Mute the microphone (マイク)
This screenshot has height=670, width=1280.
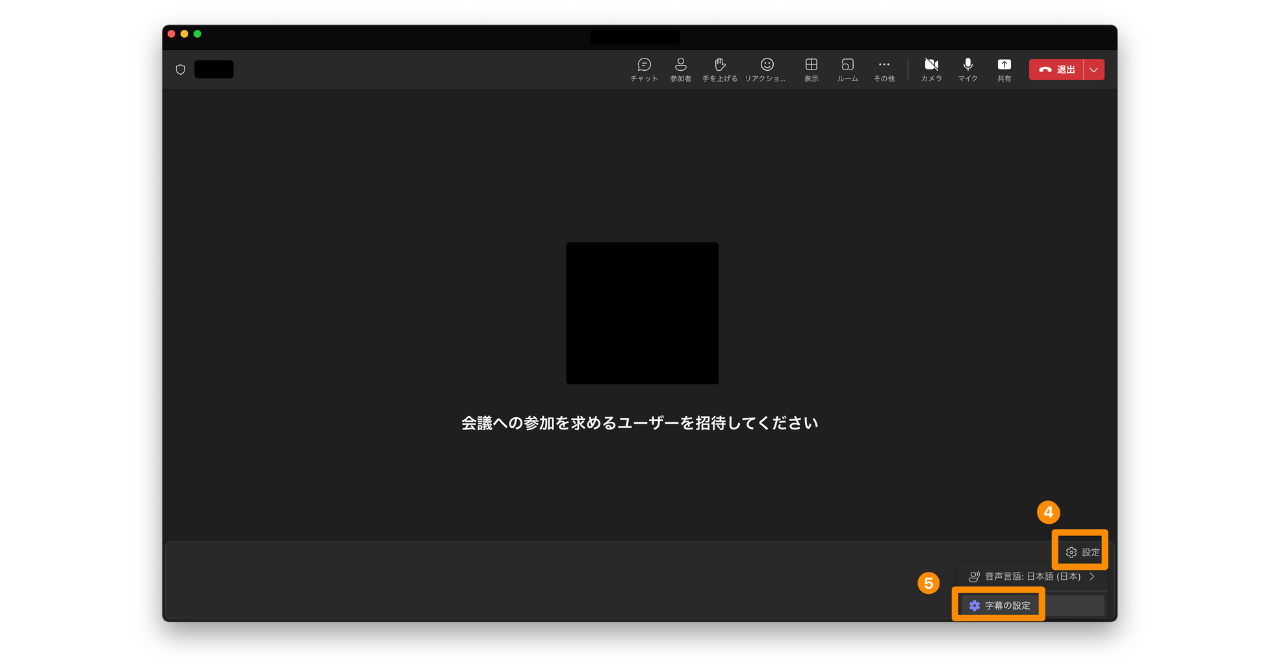tap(967, 69)
